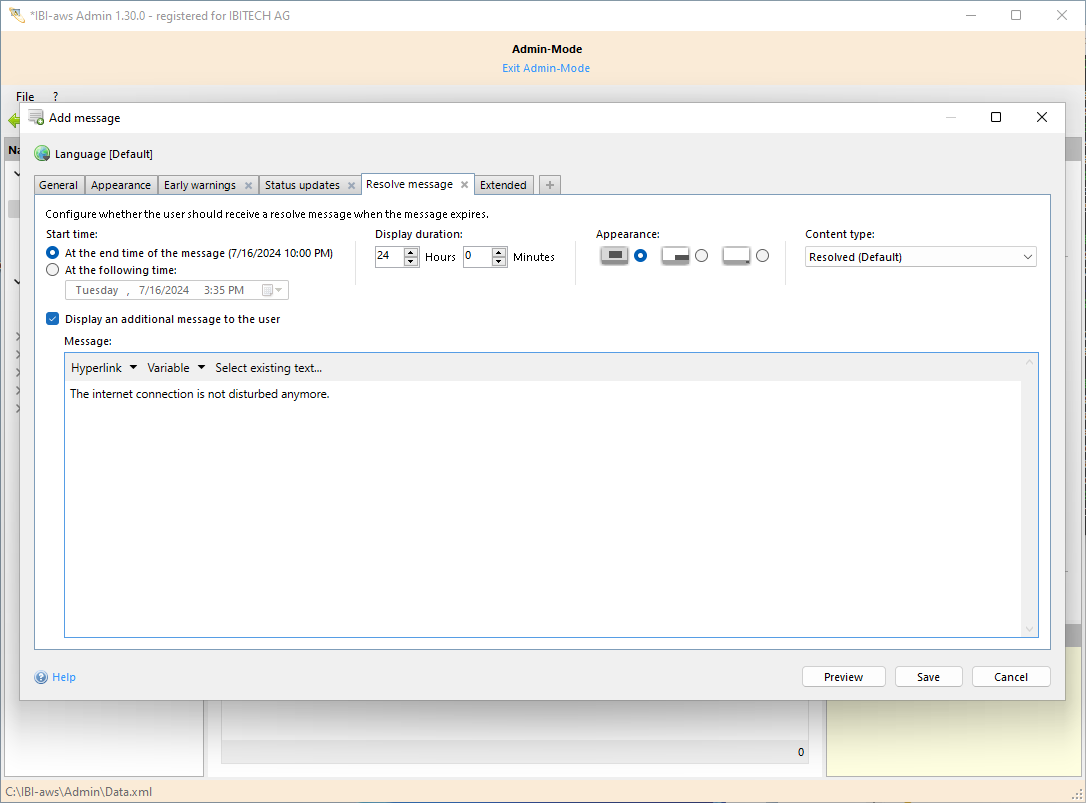Click the blue Help question mark icon
The width and height of the screenshot is (1086, 803).
pos(41,677)
